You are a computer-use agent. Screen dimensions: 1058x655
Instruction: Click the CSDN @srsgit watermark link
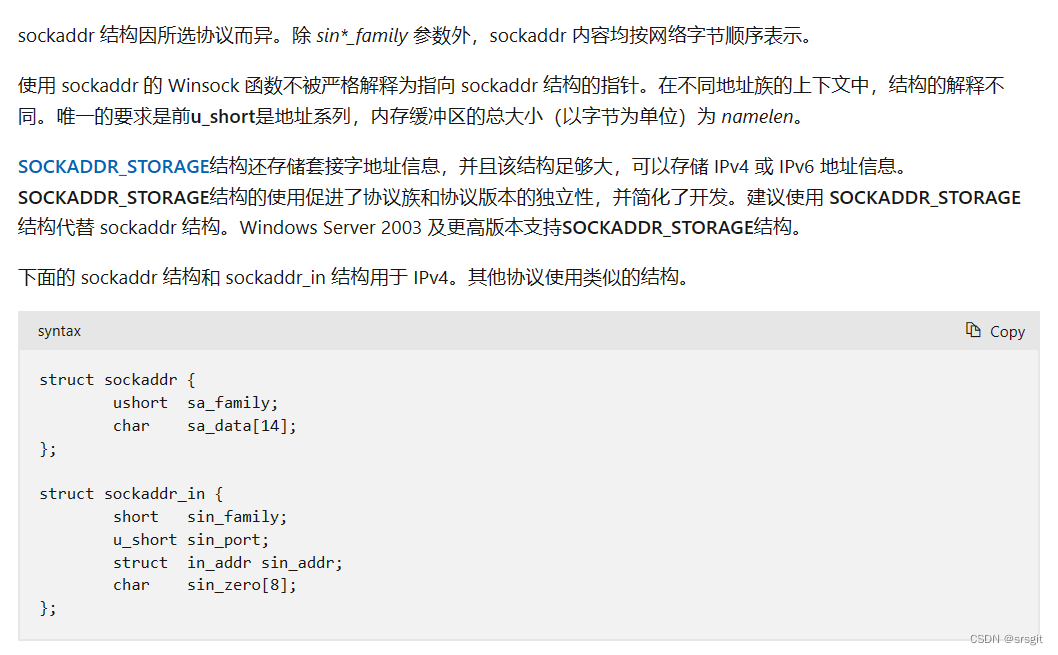click(x=1008, y=637)
